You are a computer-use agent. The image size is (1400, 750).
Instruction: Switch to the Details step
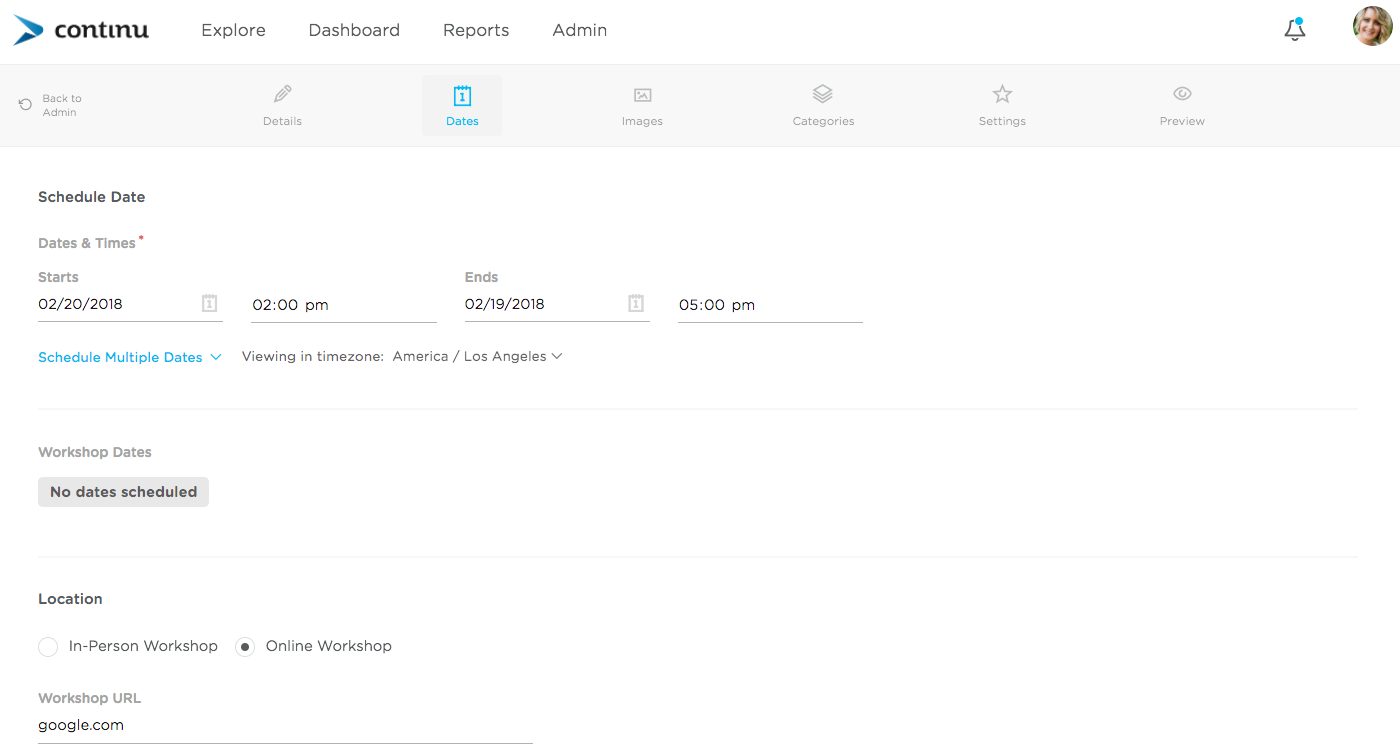coord(283,106)
